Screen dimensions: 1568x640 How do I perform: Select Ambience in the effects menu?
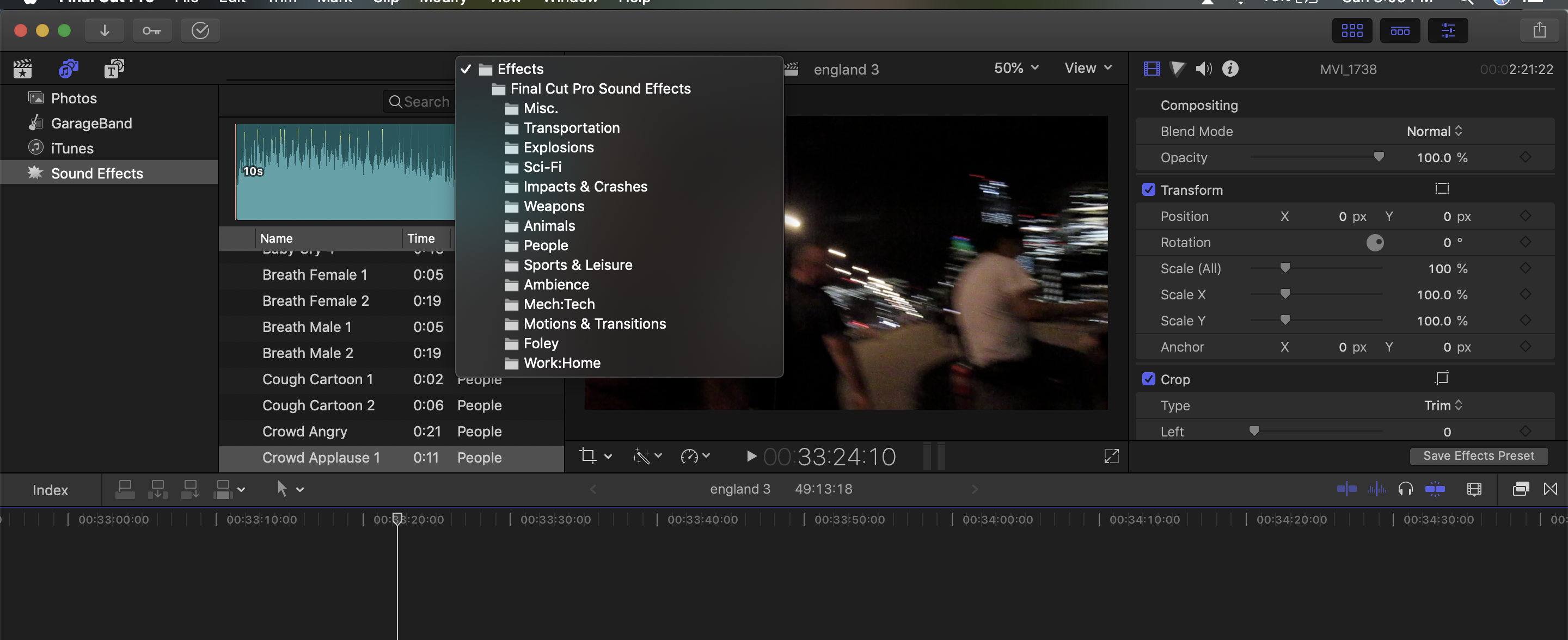click(556, 285)
